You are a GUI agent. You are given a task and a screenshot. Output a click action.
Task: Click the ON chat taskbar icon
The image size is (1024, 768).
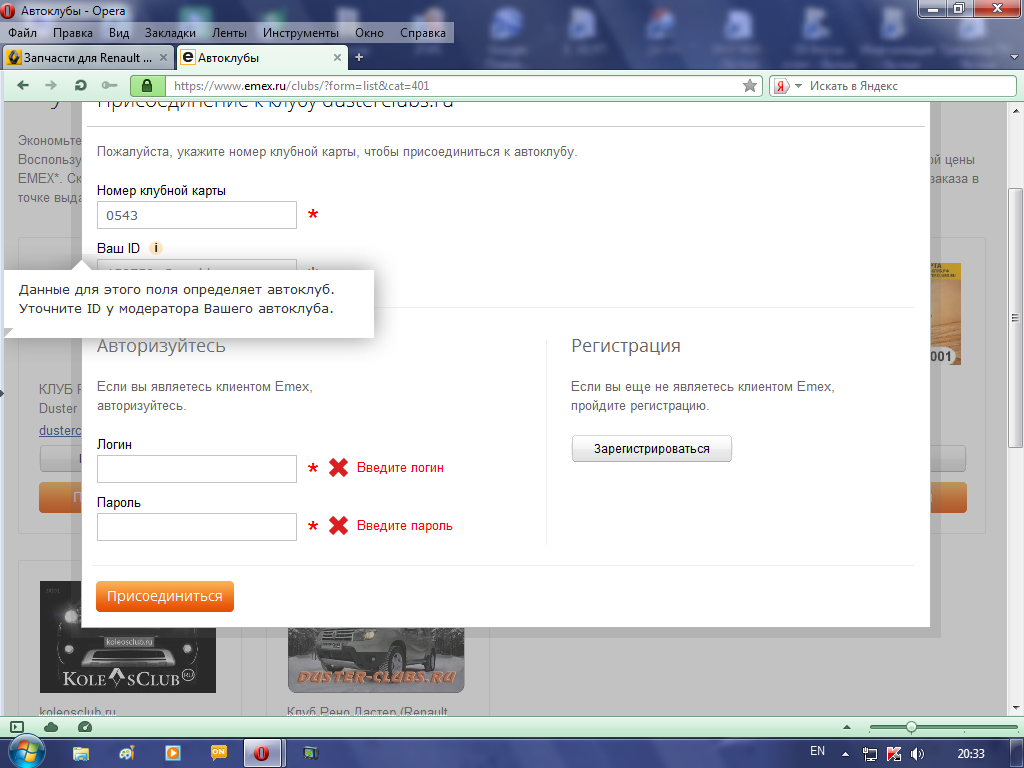pyautogui.click(x=219, y=753)
